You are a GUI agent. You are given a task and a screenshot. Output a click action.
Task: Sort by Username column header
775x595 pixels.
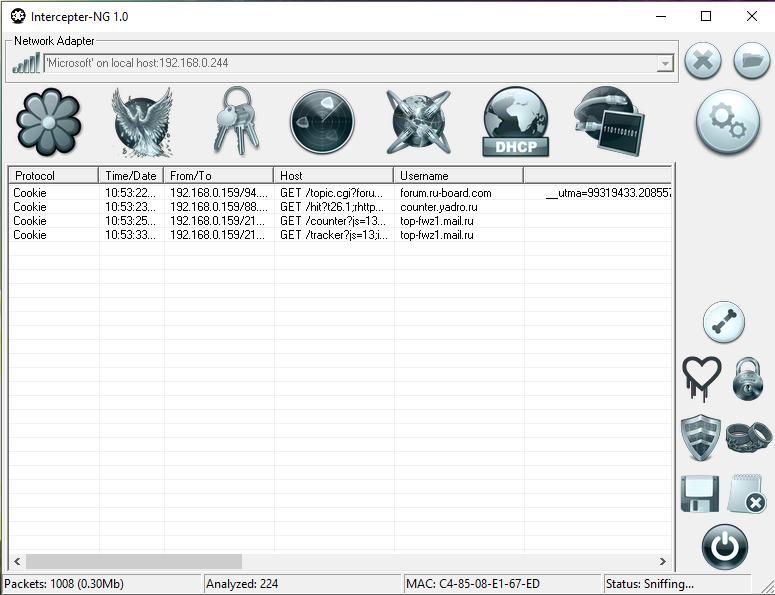tap(459, 175)
